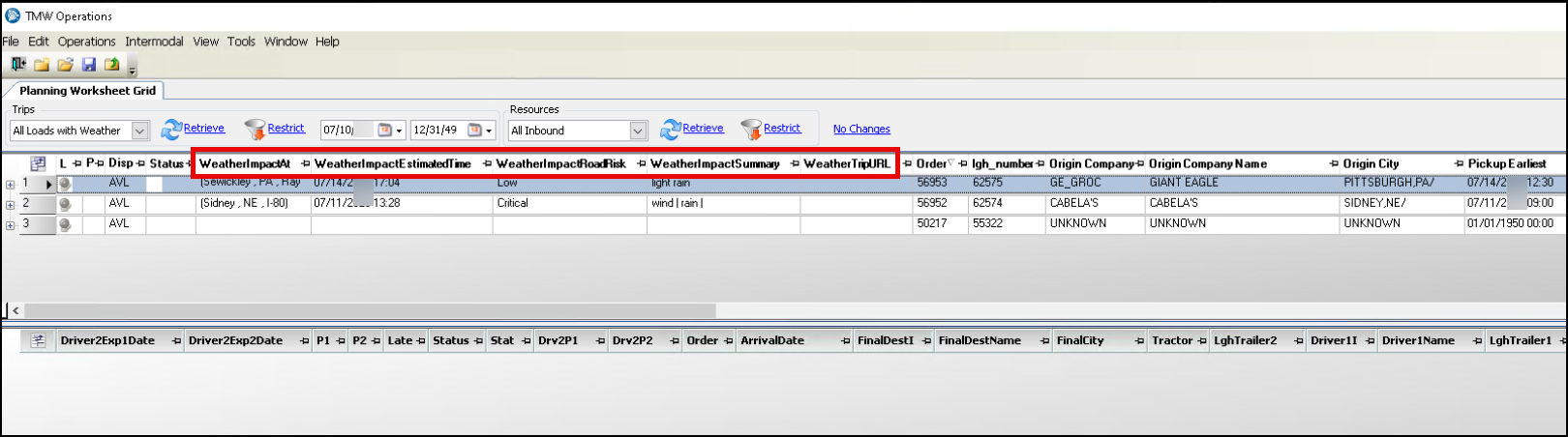Expand trip row 3
Viewport: 1568px width, 437px height.
click(10, 224)
